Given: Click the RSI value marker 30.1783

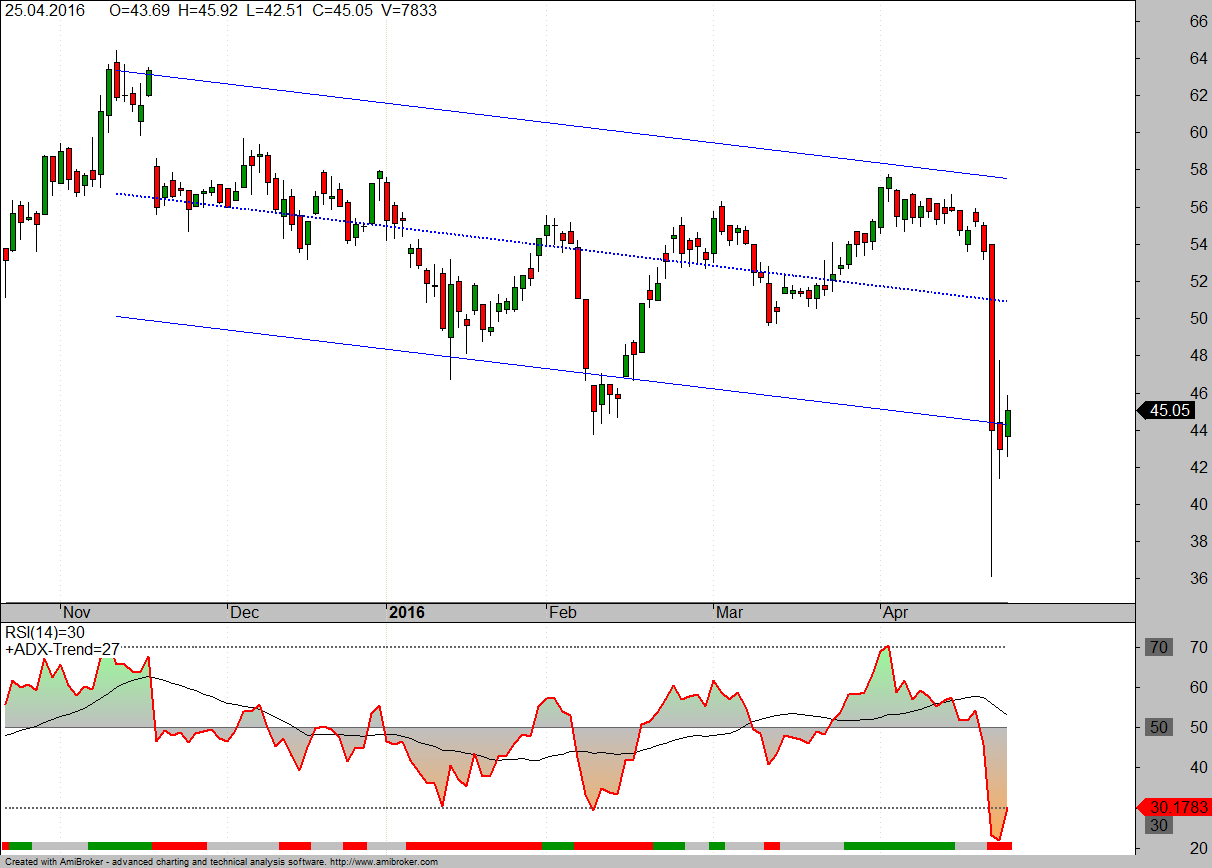Looking at the screenshot, I should coord(1175,807).
